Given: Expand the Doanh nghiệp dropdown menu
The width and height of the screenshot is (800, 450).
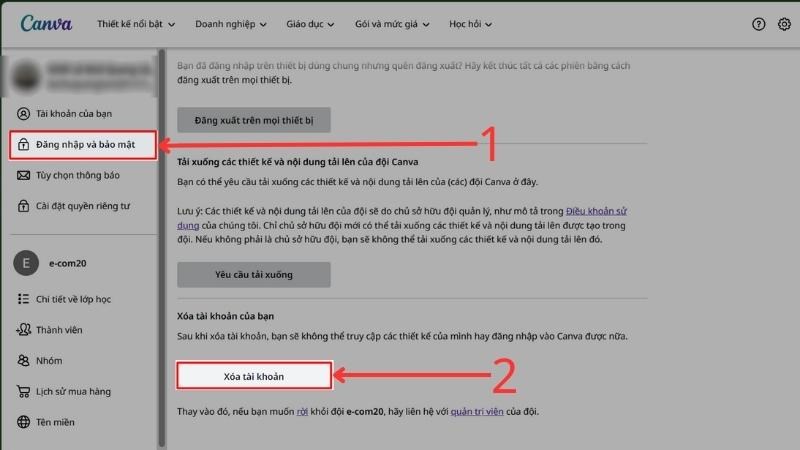Looking at the screenshot, I should click(231, 24).
